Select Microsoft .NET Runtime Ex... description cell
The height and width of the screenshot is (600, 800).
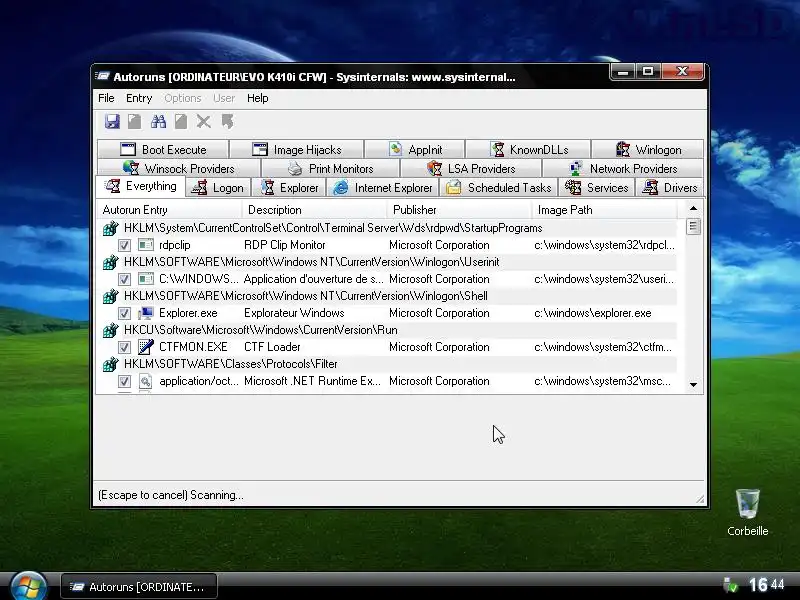pyautogui.click(x=312, y=381)
